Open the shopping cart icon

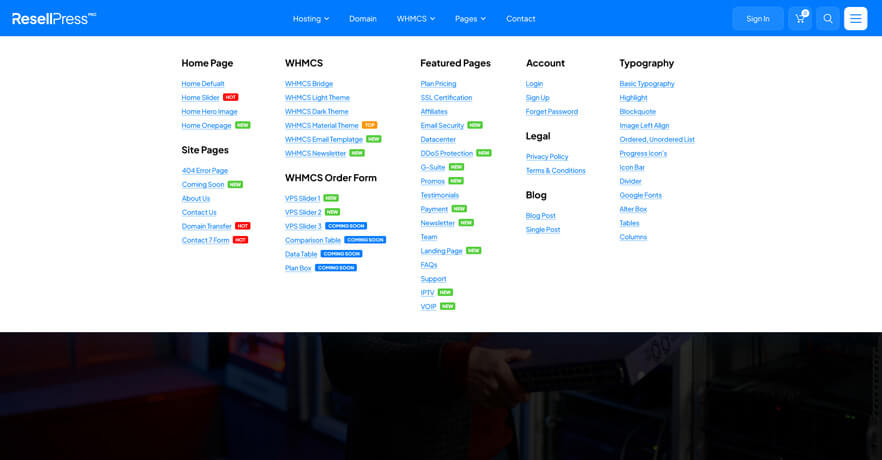point(800,19)
